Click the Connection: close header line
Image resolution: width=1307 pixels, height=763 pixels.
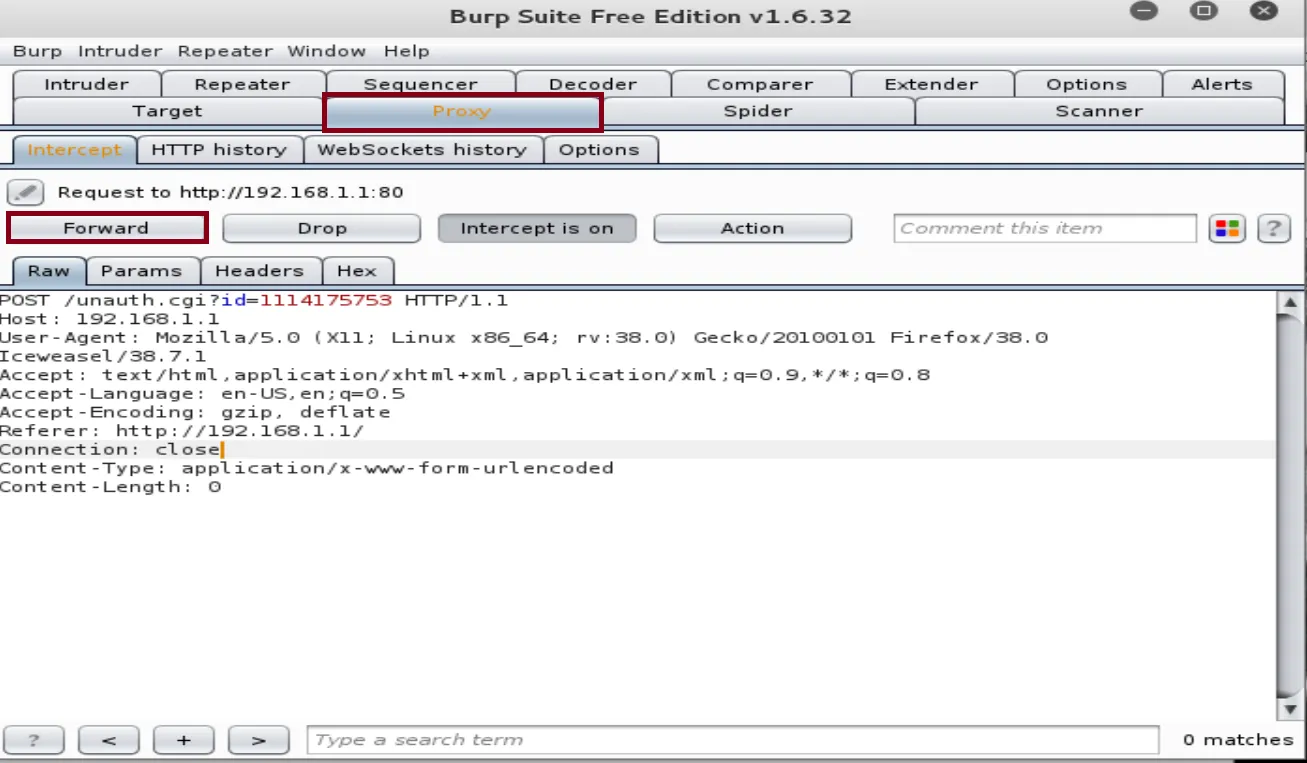110,450
